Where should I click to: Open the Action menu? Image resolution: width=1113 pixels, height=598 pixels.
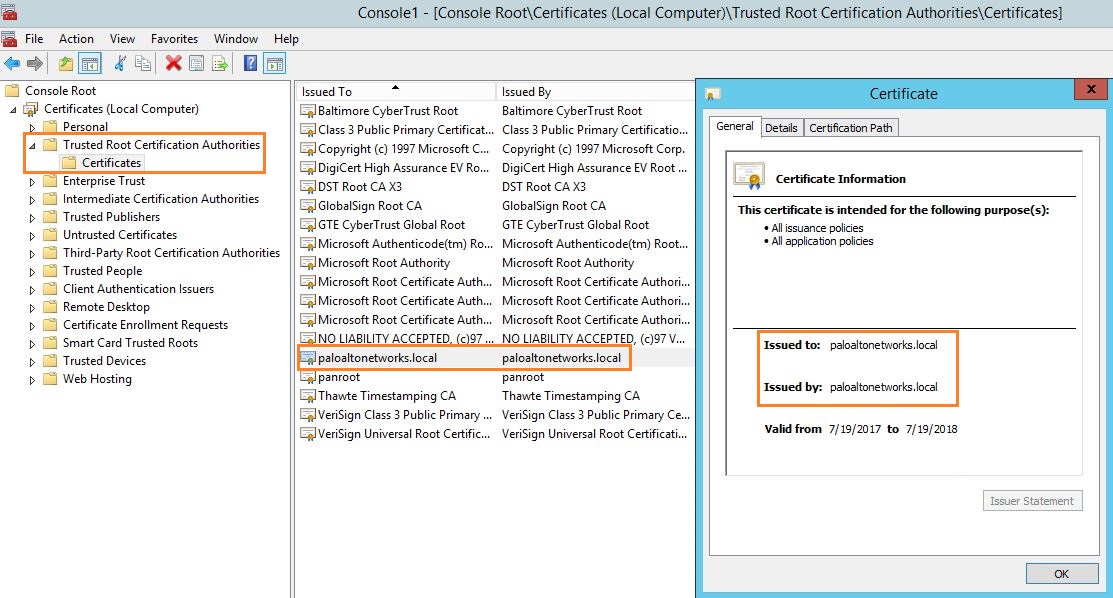click(x=76, y=39)
